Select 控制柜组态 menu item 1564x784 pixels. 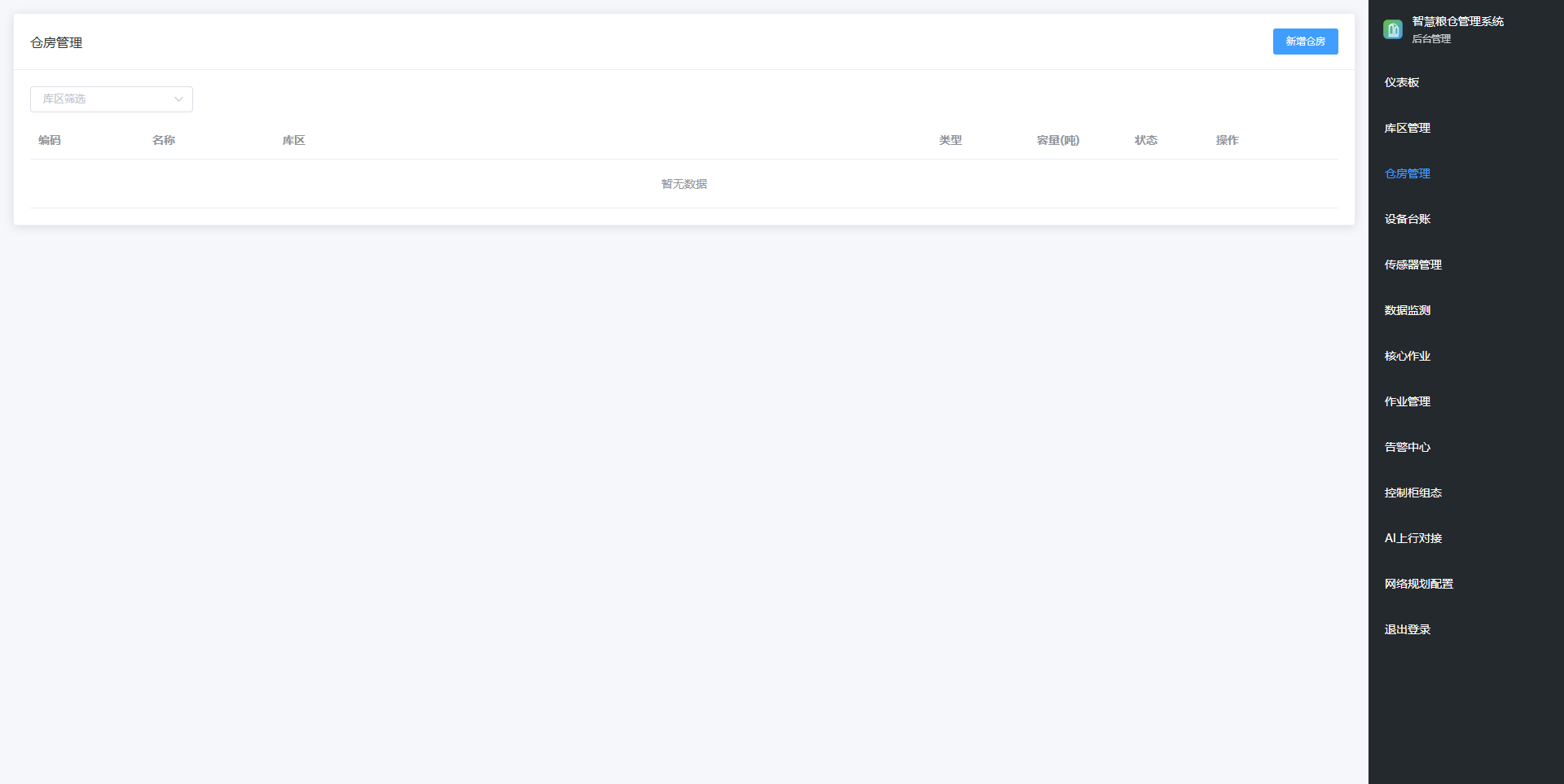pos(1412,493)
